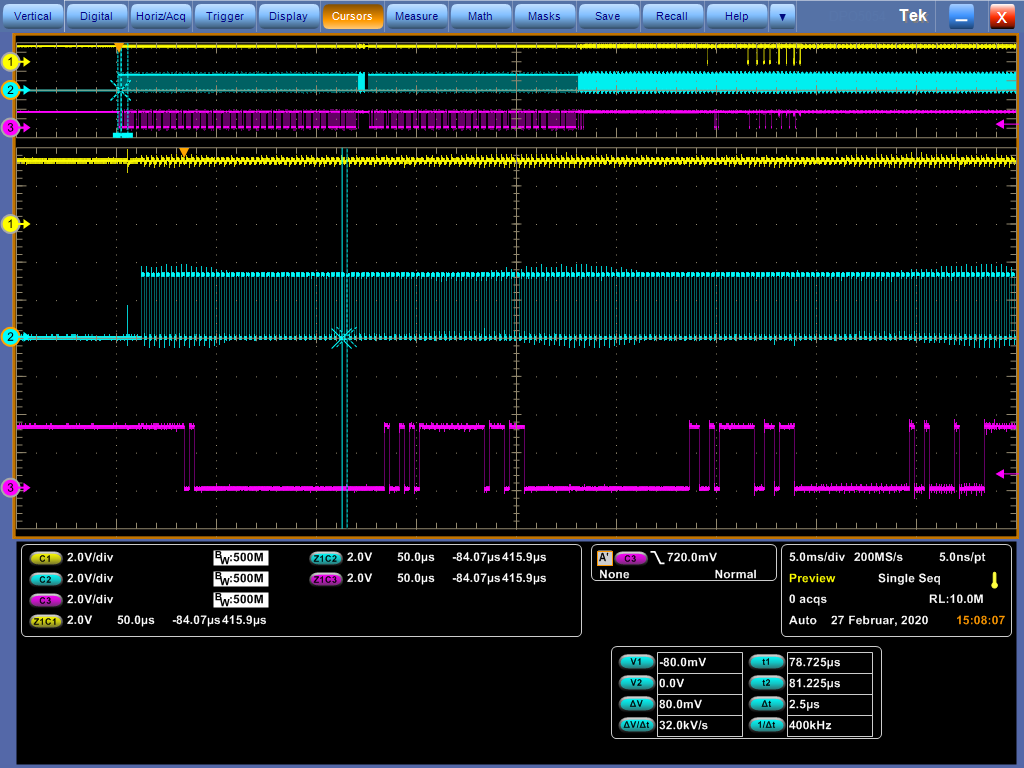Select the cyan C2 channel badge

[45, 578]
